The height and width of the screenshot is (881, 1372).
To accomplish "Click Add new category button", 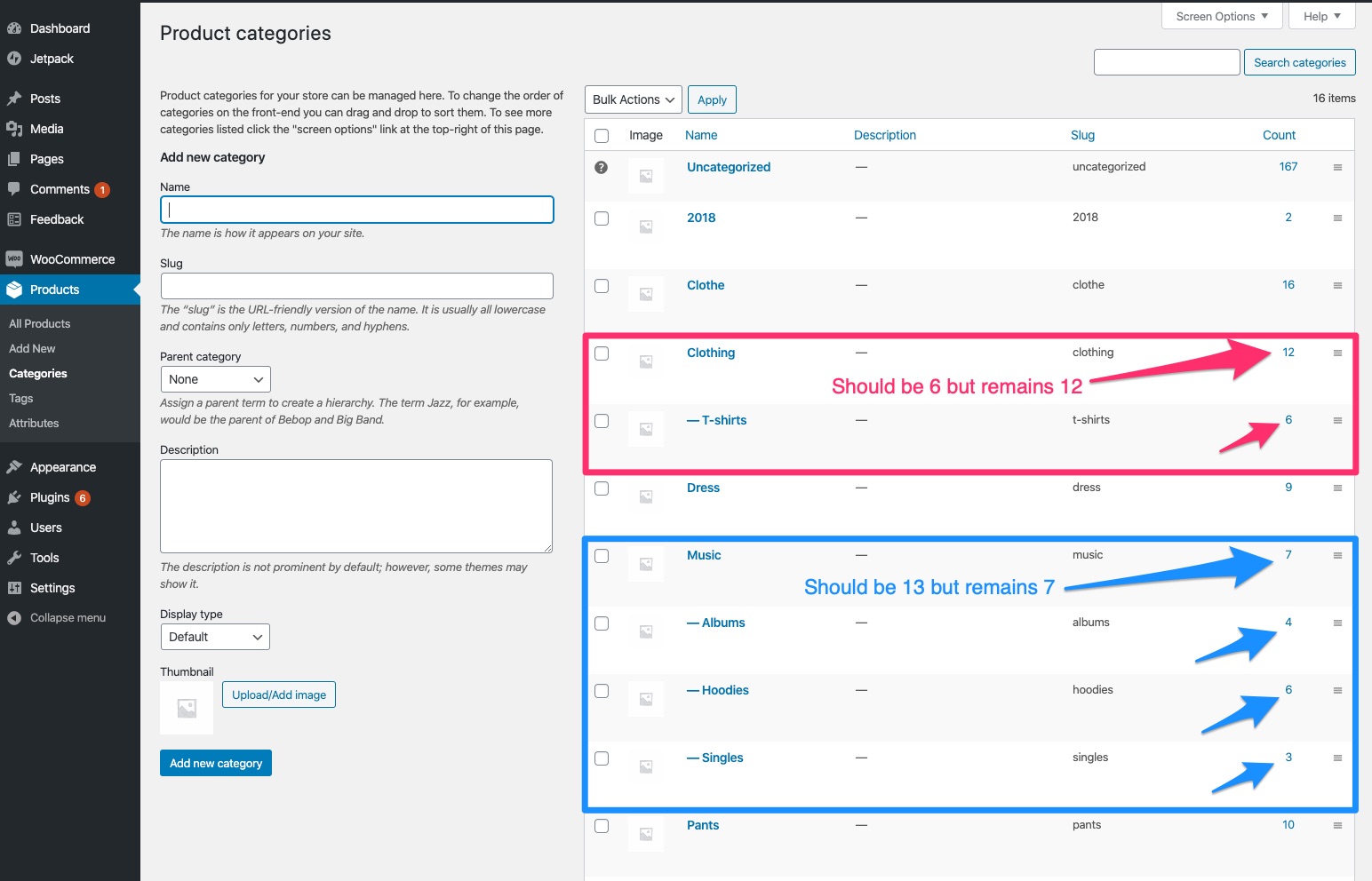I will [216, 763].
